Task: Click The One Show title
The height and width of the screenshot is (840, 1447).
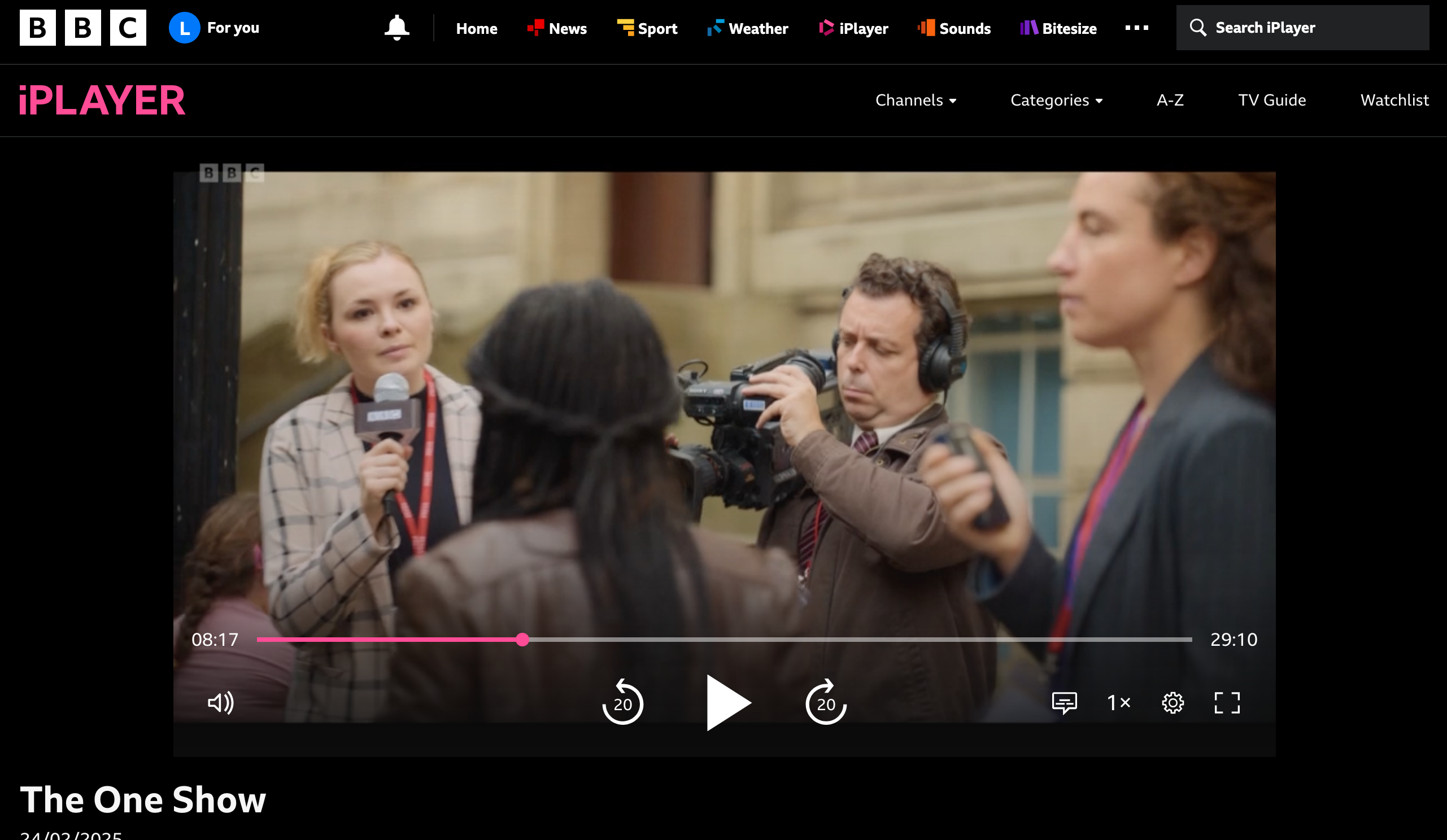Action: (x=143, y=799)
